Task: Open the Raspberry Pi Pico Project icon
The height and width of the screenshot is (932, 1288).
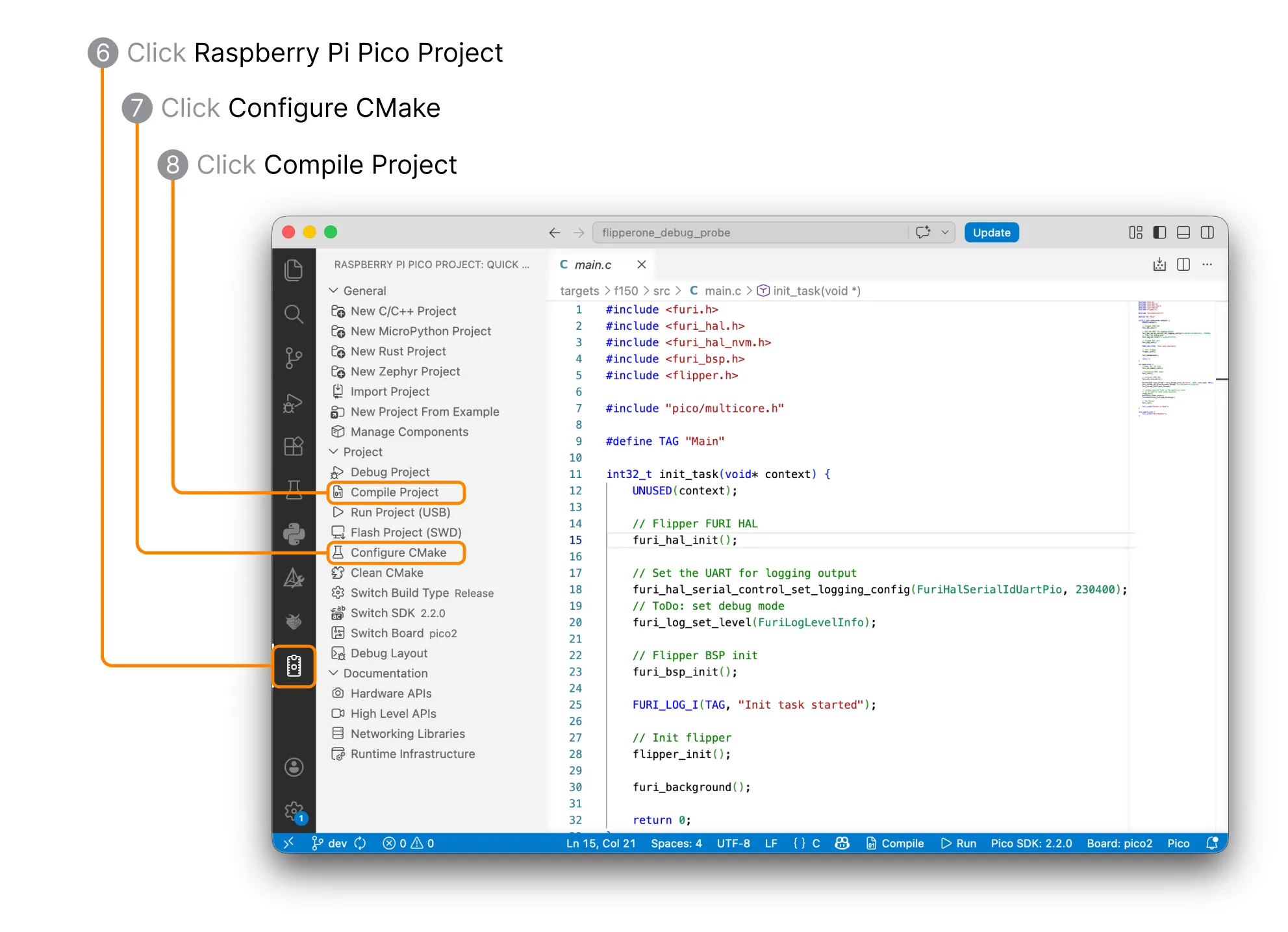Action: (294, 666)
